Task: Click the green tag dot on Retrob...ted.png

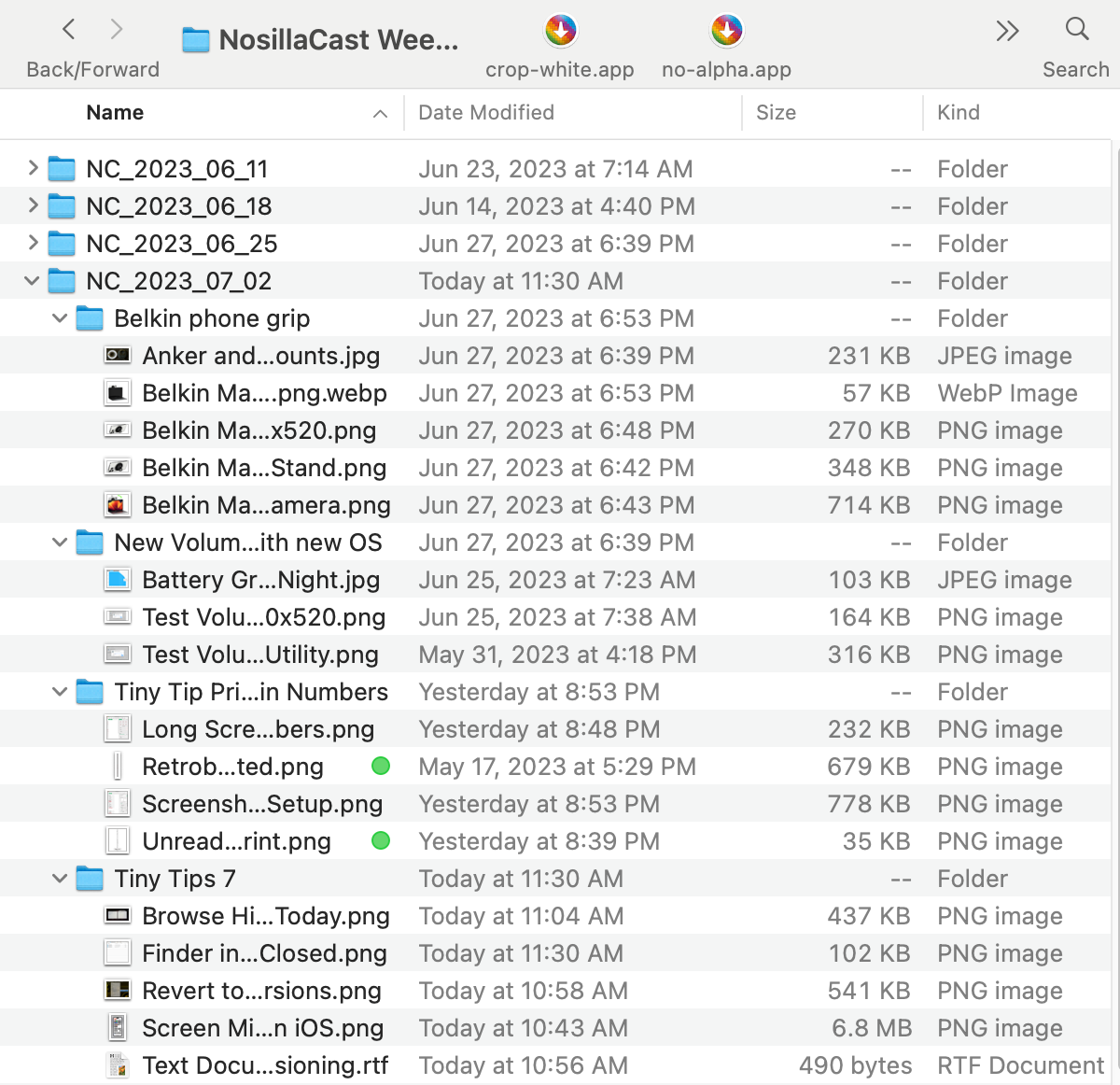Action: pos(380,767)
